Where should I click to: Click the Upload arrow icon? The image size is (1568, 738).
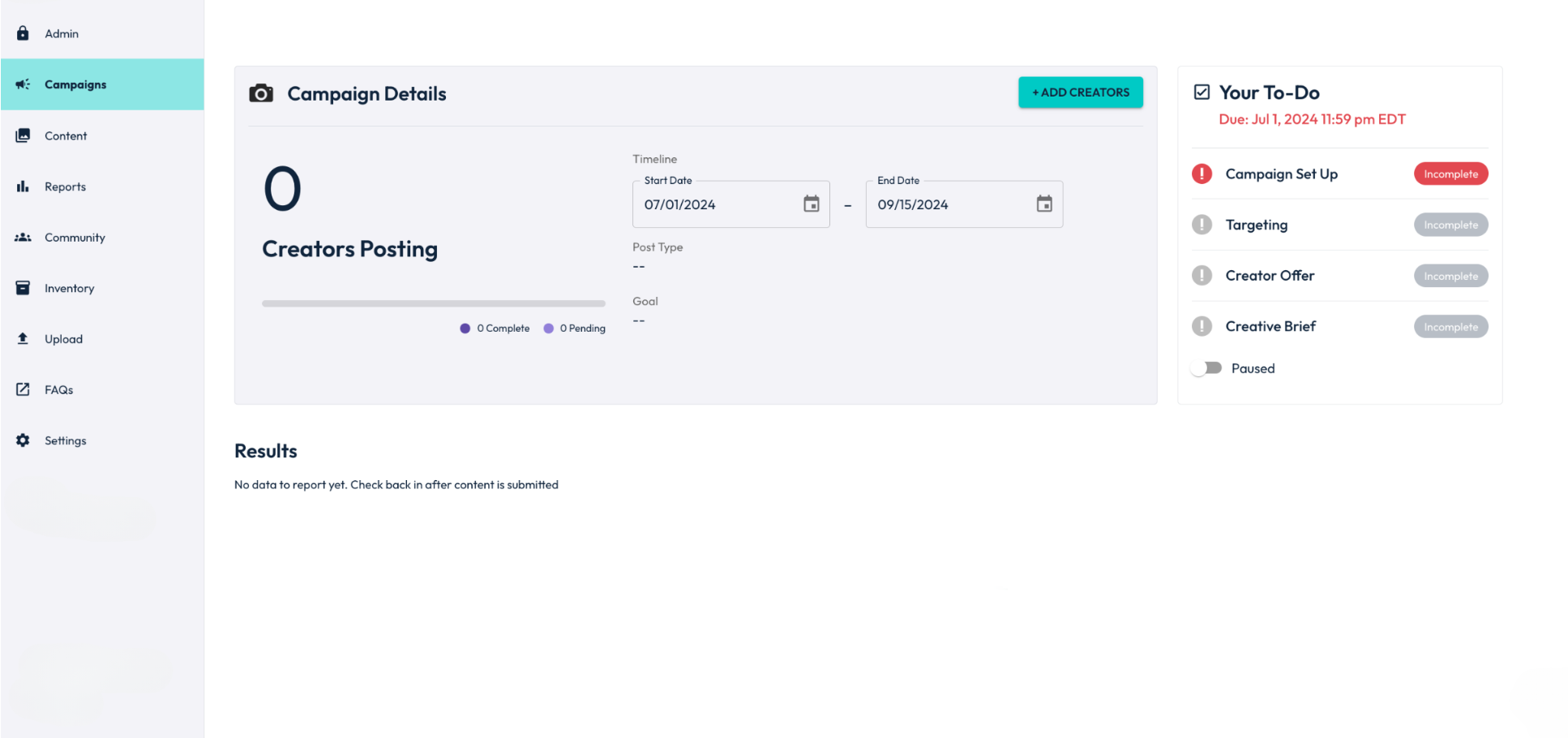point(23,339)
